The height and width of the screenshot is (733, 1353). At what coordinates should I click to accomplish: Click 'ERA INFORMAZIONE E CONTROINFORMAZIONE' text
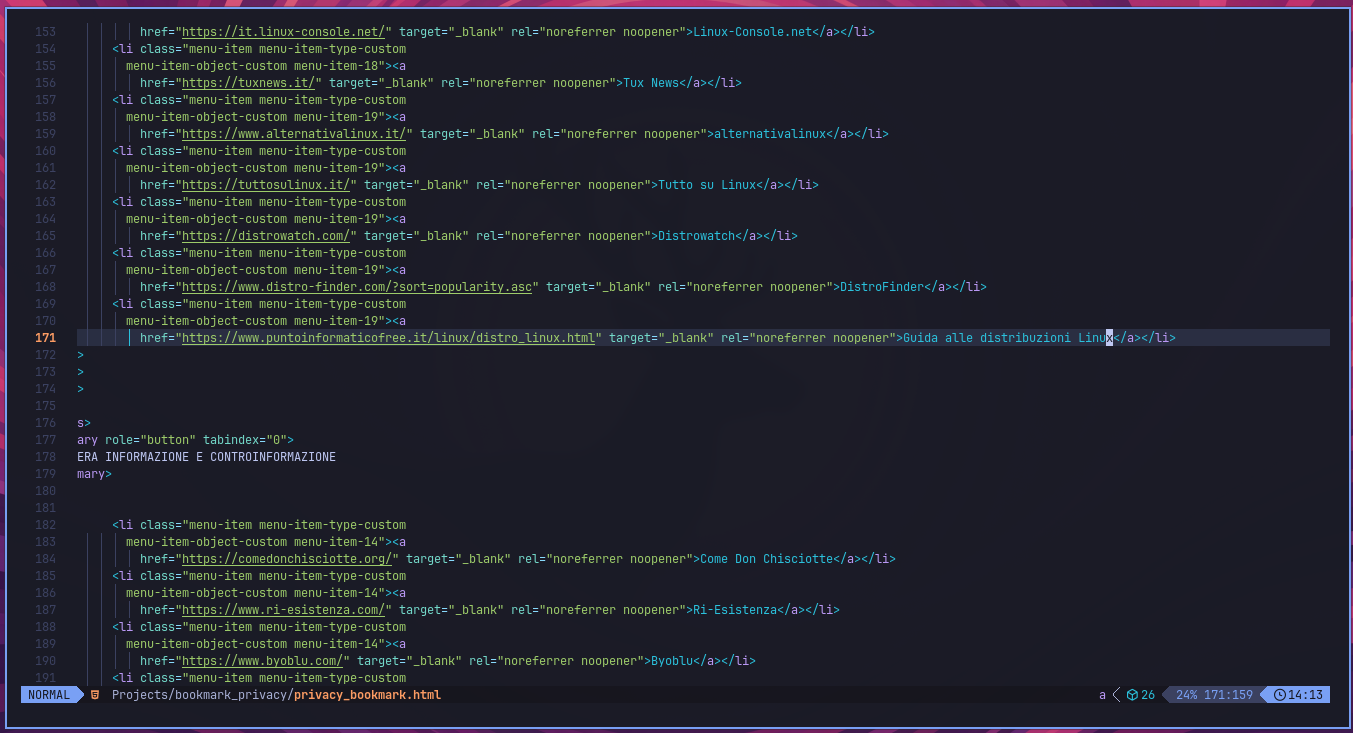click(x=206, y=457)
